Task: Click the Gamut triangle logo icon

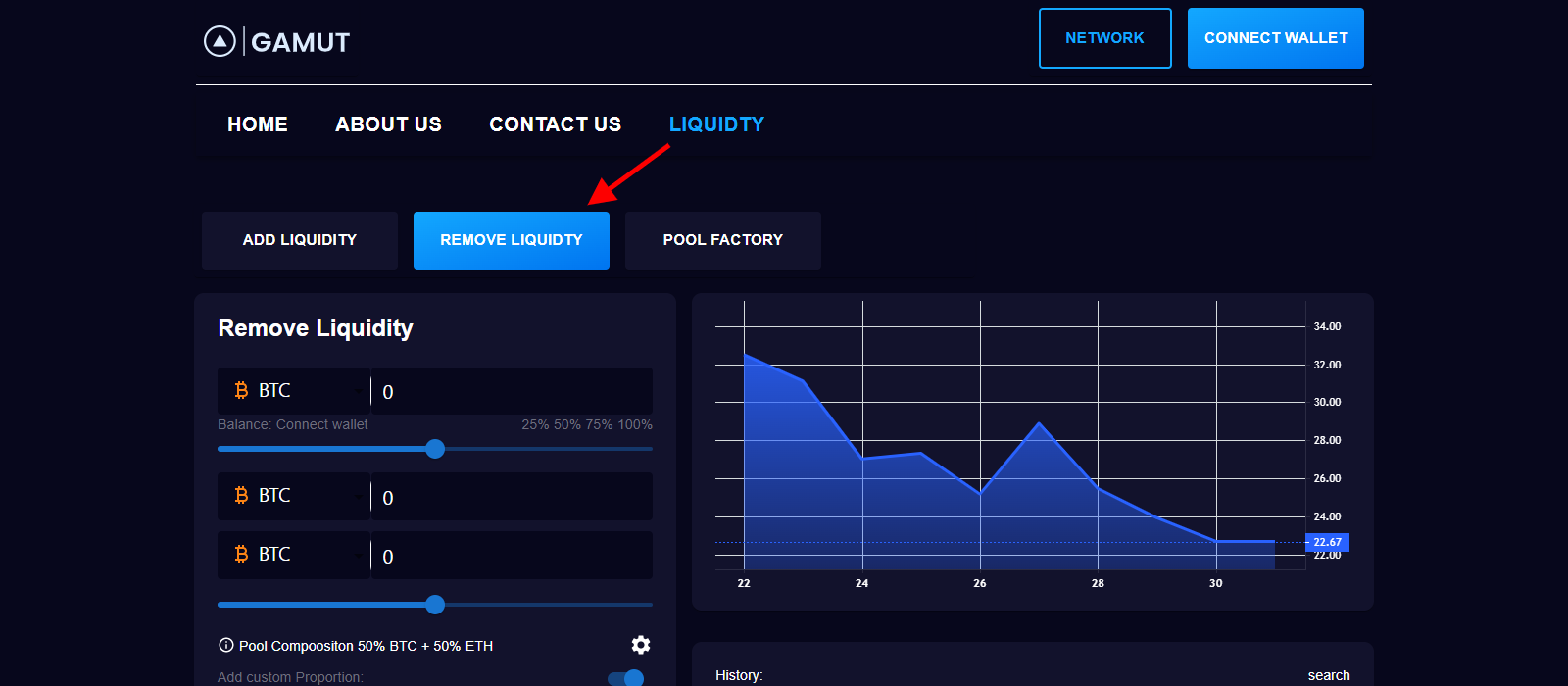Action: [x=220, y=41]
